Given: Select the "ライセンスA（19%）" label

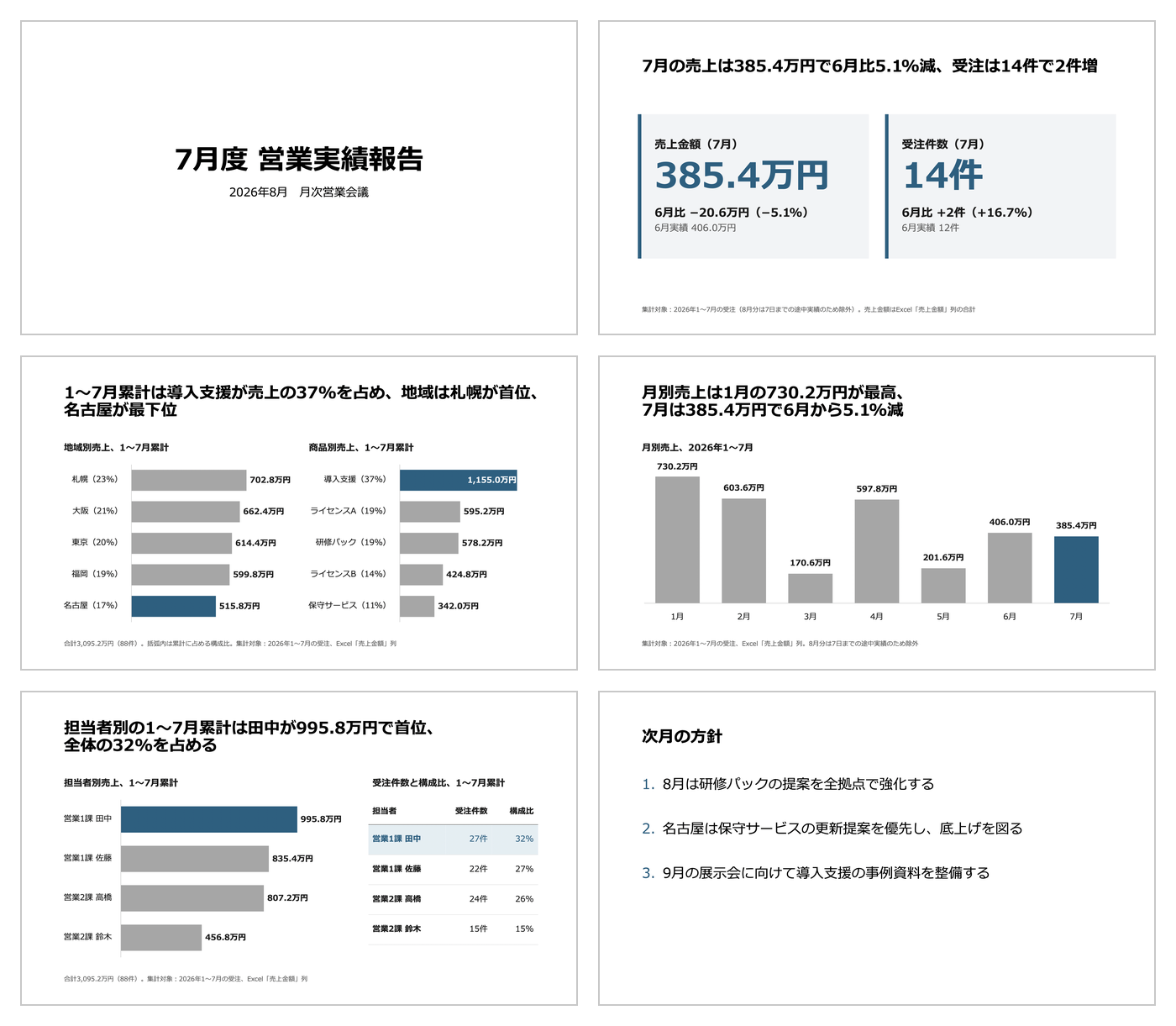Looking at the screenshot, I should coord(349,511).
